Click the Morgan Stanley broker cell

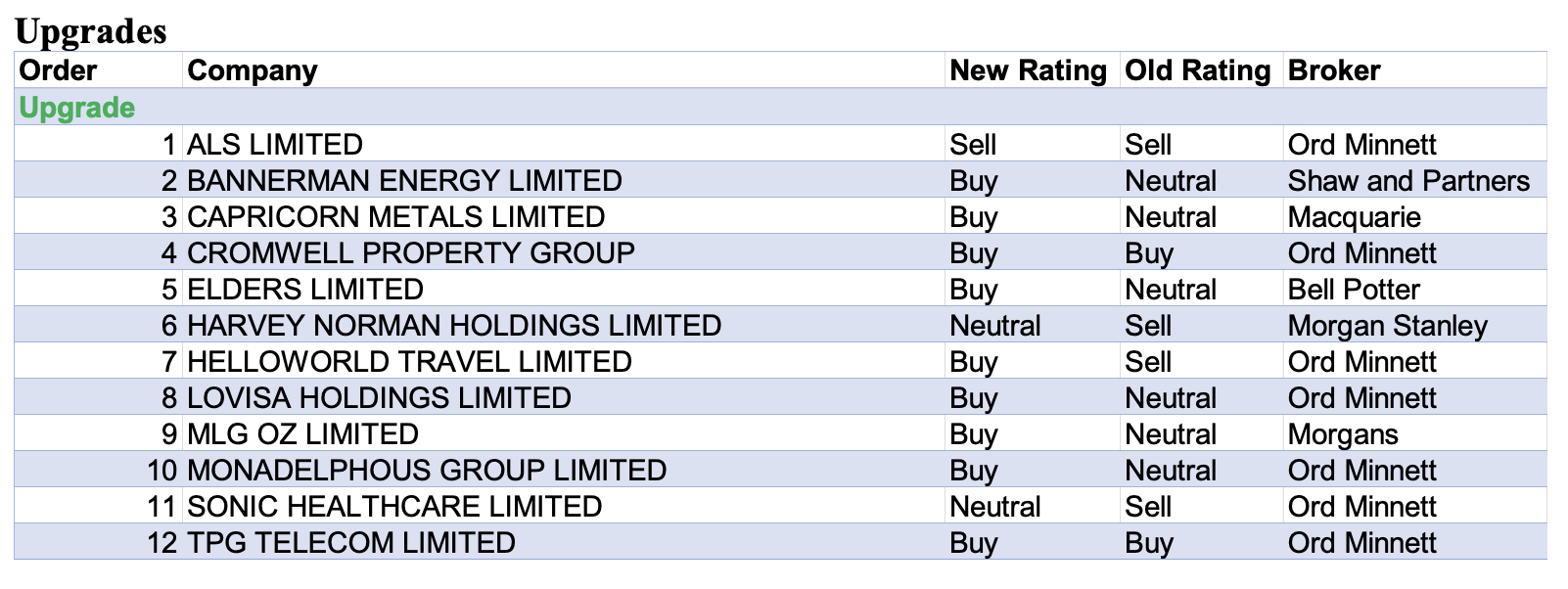pyautogui.click(x=1387, y=326)
